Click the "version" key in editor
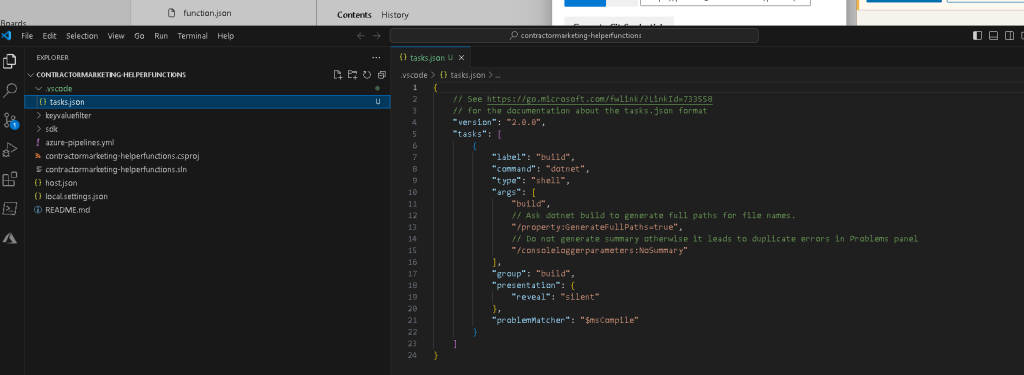 (x=475, y=122)
